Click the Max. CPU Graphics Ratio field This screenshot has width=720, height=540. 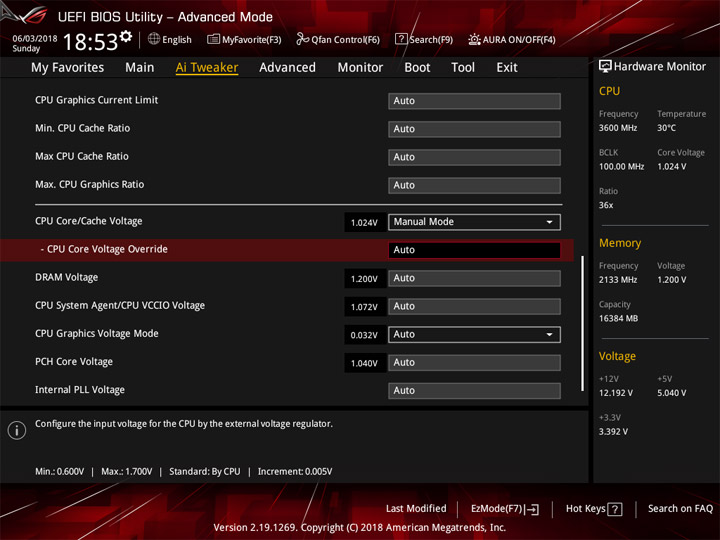tap(474, 185)
